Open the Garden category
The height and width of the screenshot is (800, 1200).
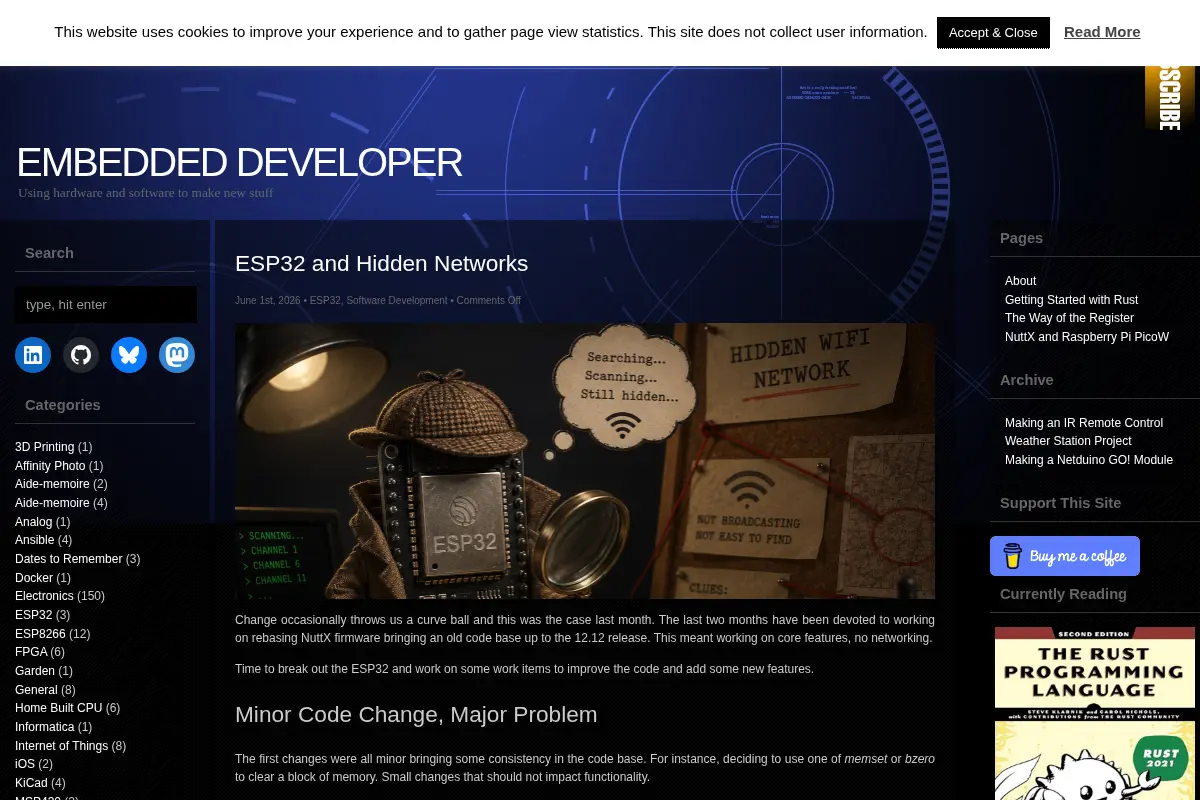pyautogui.click(x=35, y=671)
